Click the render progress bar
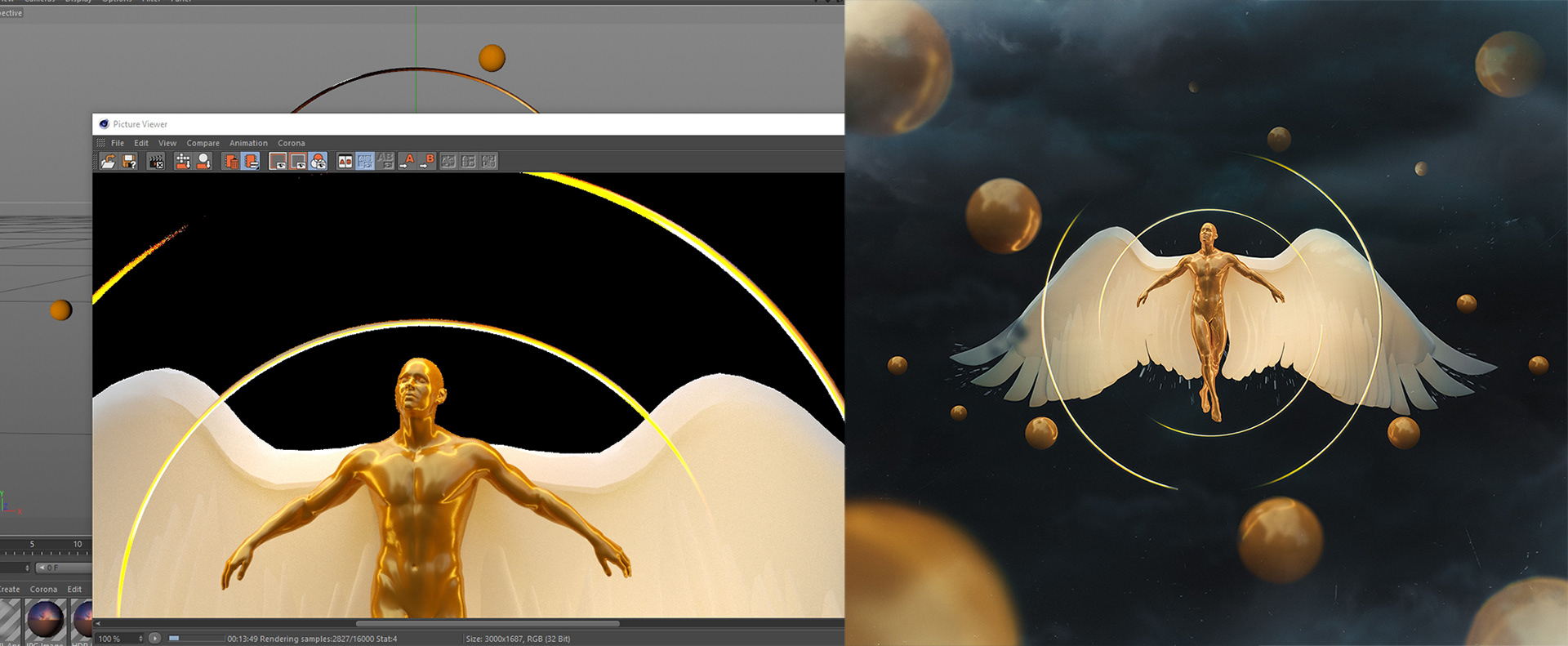This screenshot has width=1568, height=646. [196, 639]
